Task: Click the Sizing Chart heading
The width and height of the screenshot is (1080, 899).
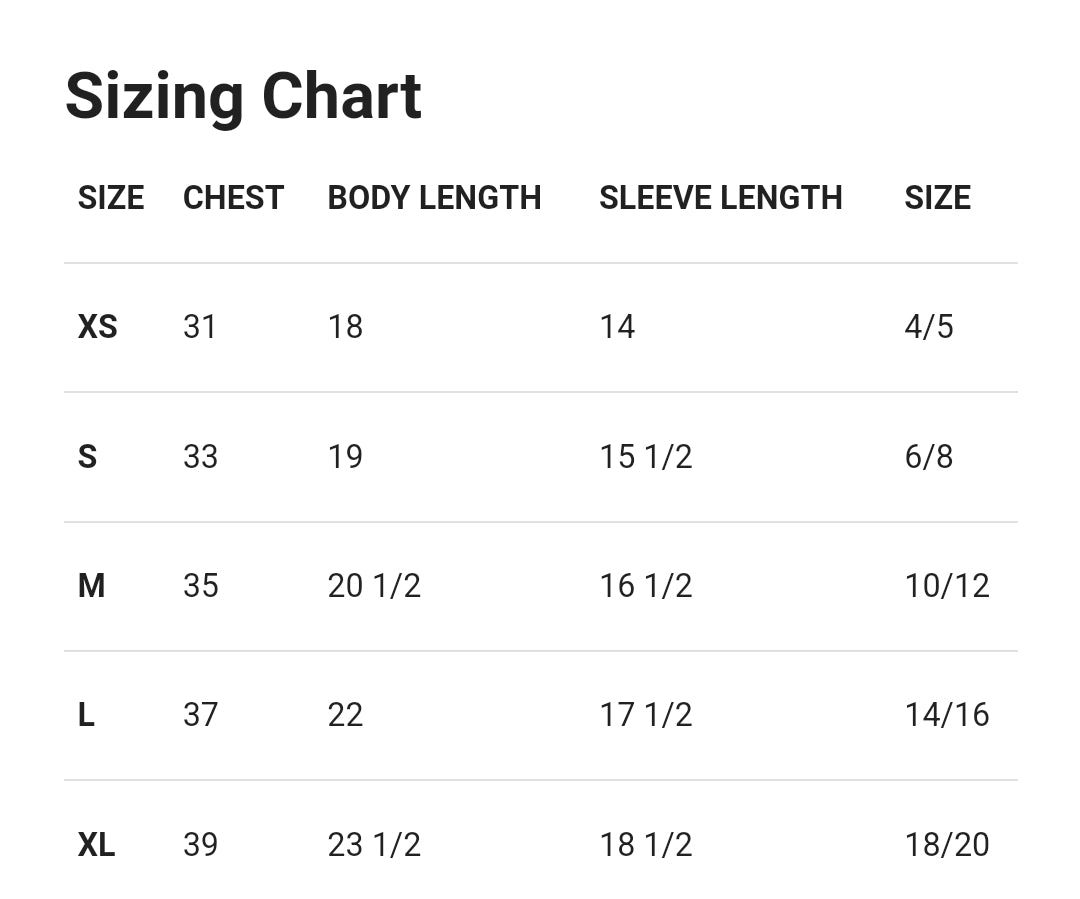Action: click(x=243, y=97)
